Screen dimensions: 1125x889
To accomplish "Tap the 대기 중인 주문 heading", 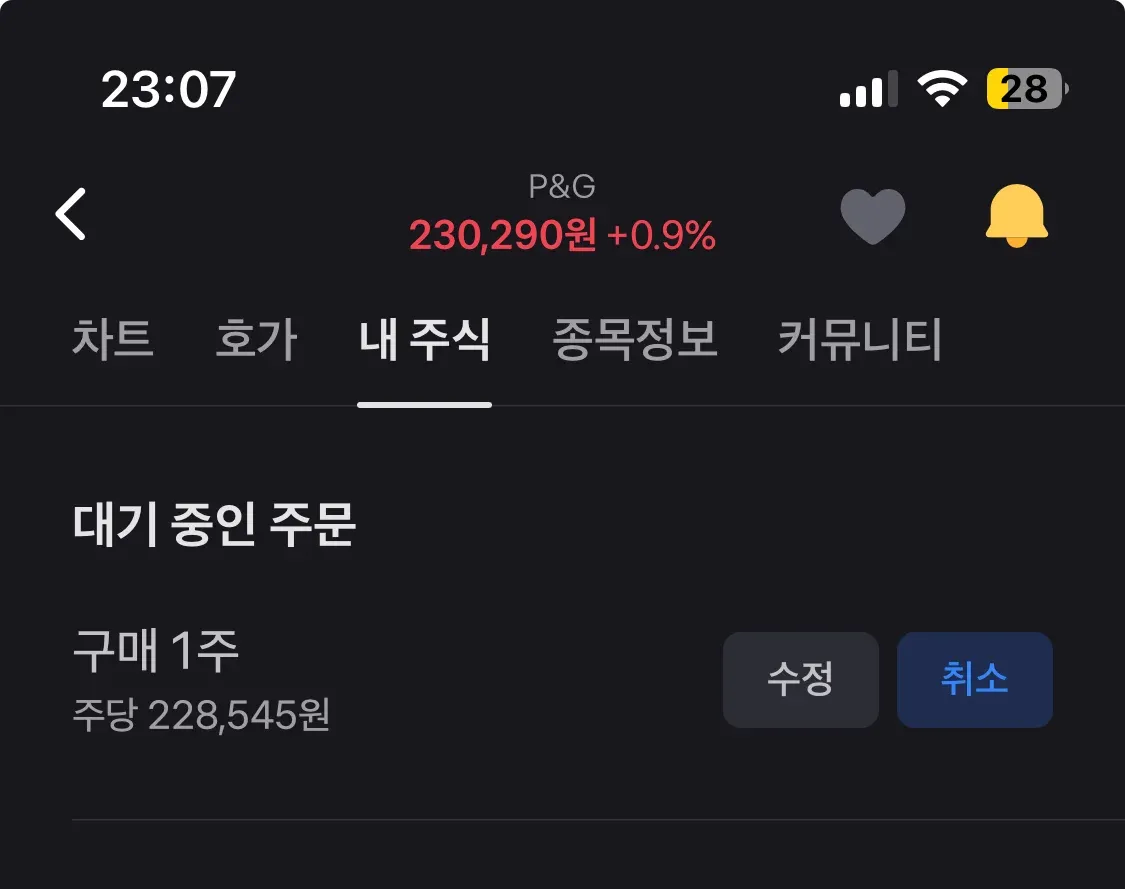I will pyautogui.click(x=214, y=525).
